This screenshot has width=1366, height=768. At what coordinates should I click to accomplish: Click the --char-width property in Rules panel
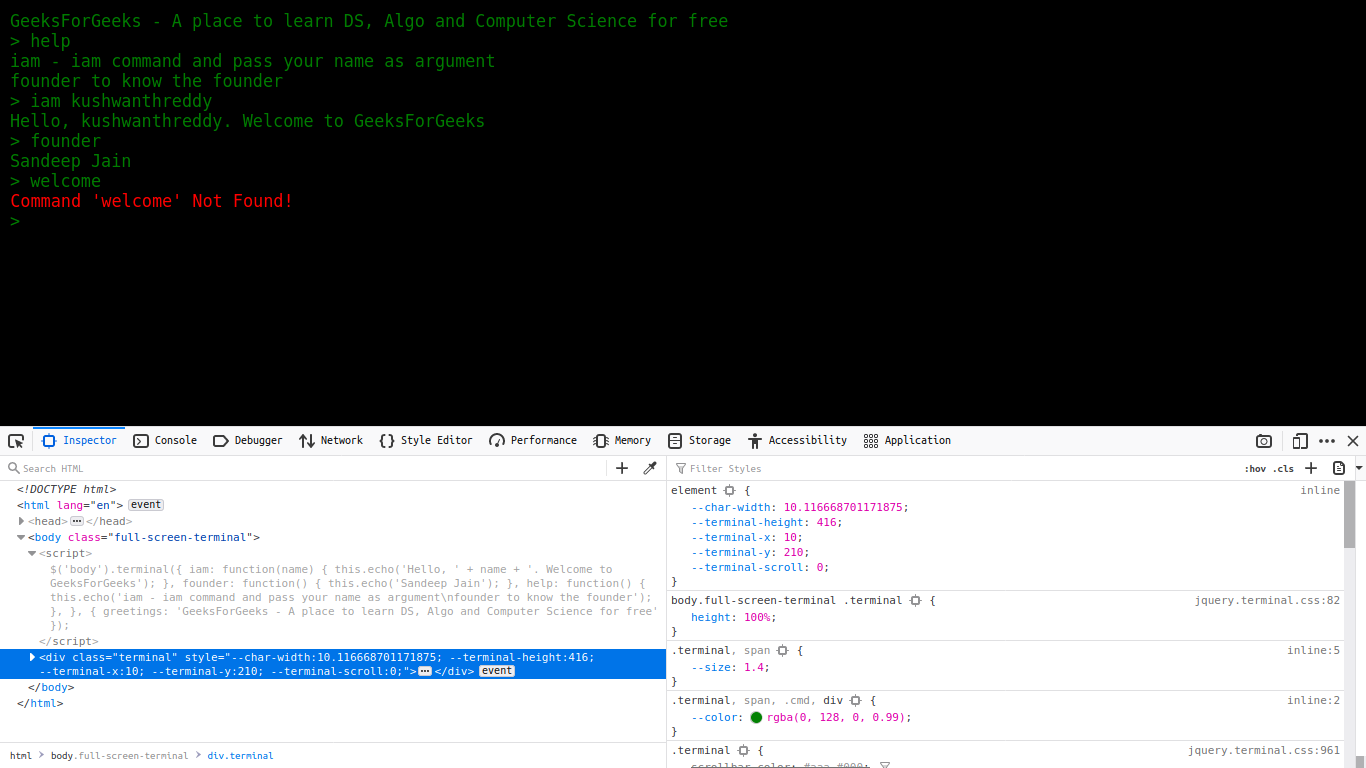(734, 507)
